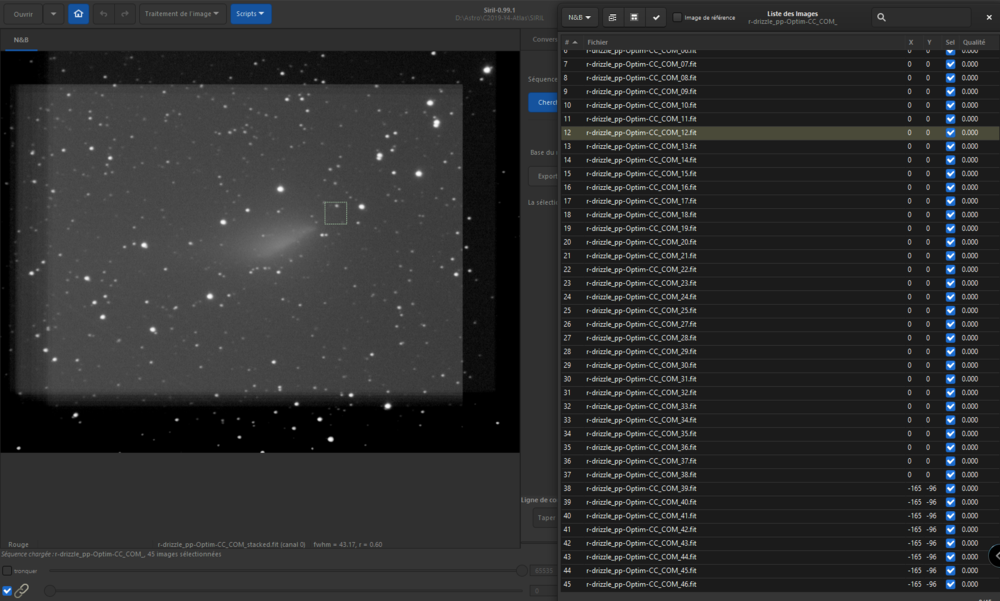This screenshot has height=601, width=1000.
Task: Toggle the 'tronquer' checkbox
Action: coord(7,571)
